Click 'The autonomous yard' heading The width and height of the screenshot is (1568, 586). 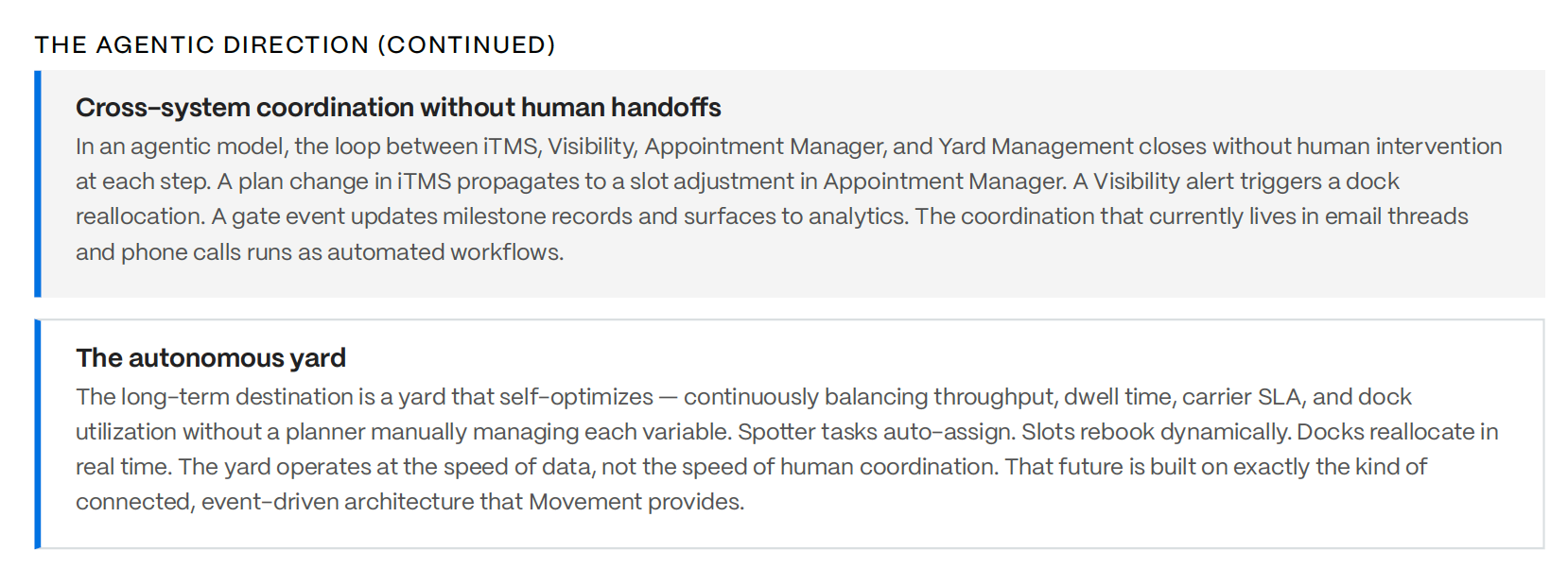pyautogui.click(x=211, y=358)
